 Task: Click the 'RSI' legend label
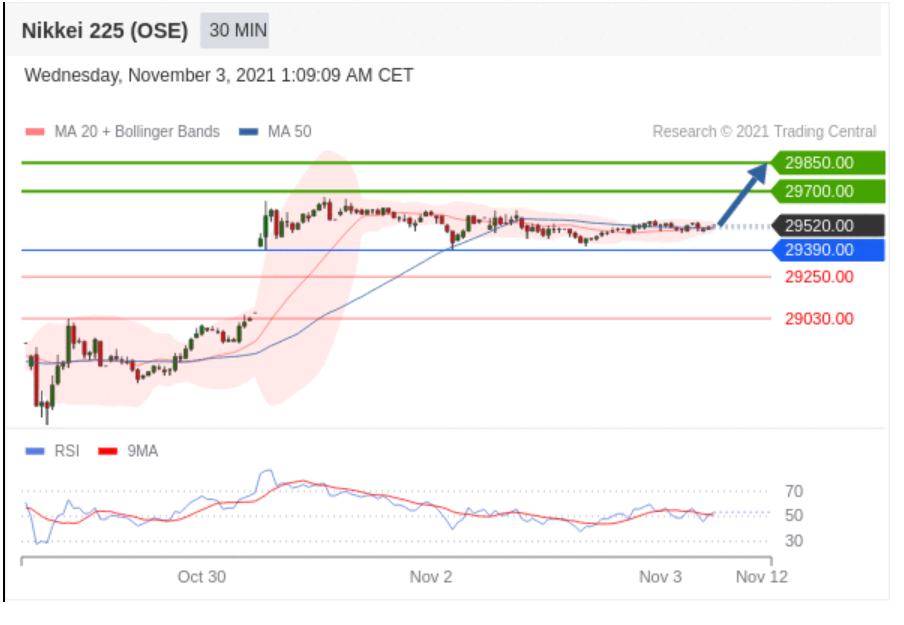67,451
